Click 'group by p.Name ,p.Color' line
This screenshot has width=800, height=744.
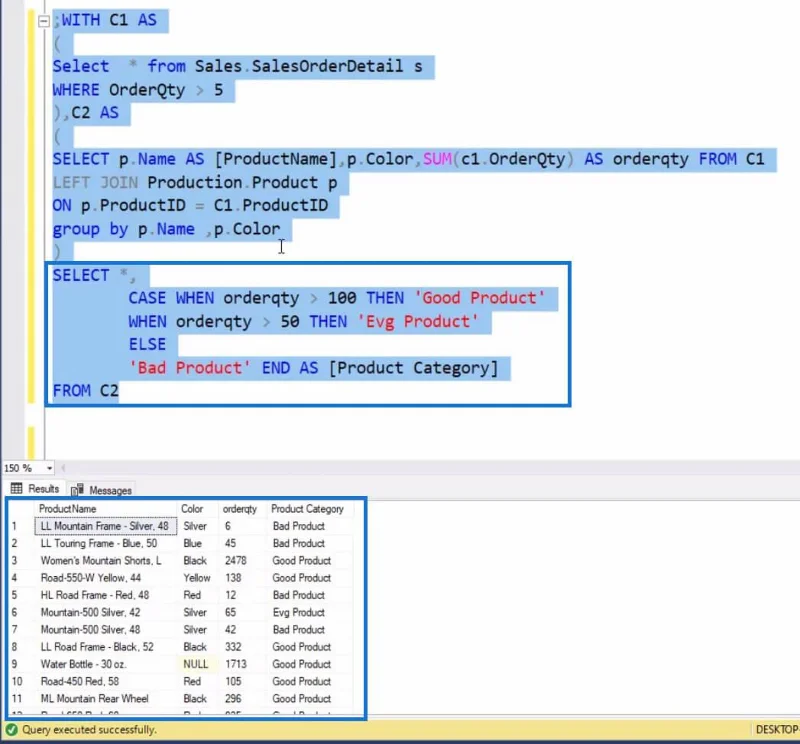tap(167, 229)
